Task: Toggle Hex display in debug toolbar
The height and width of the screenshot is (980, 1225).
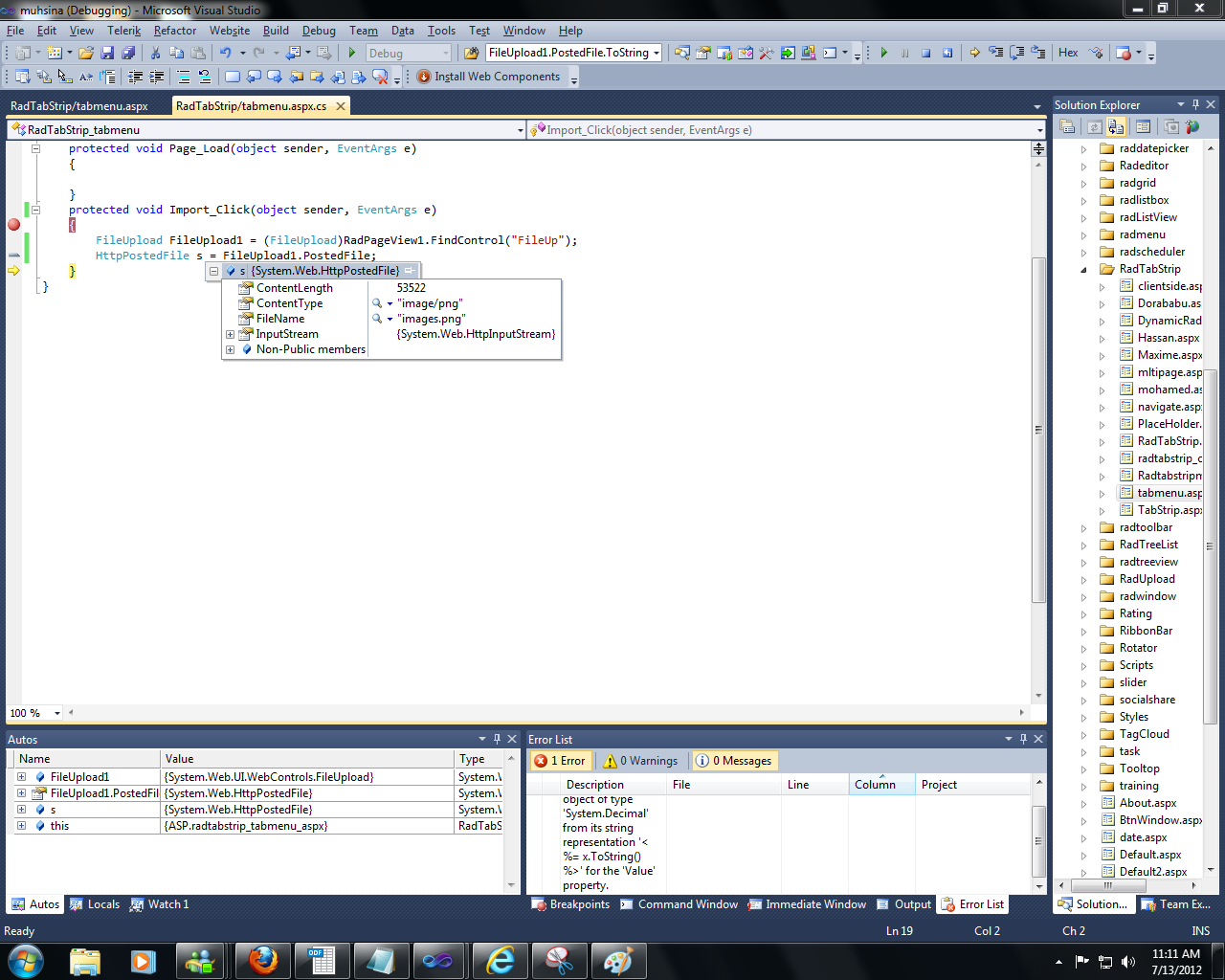Action: click(1068, 53)
